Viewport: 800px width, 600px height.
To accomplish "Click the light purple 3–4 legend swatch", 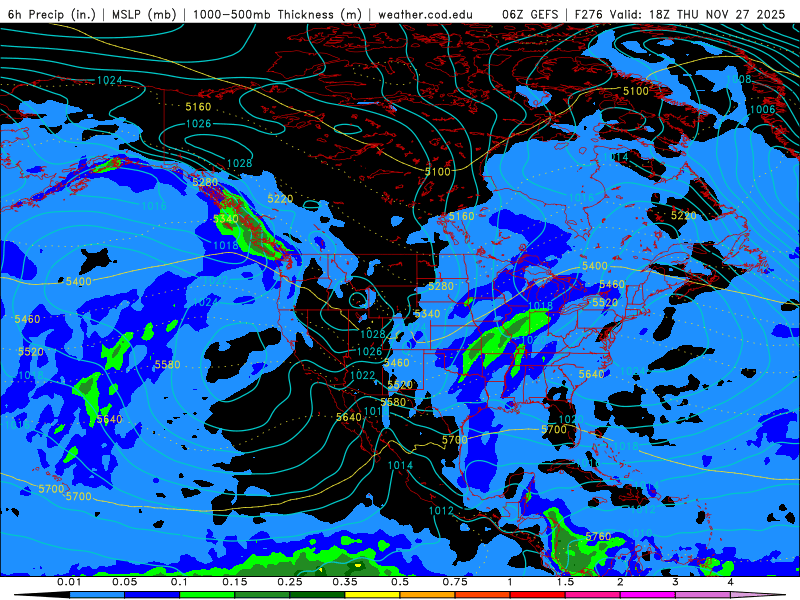I will (x=703, y=595).
